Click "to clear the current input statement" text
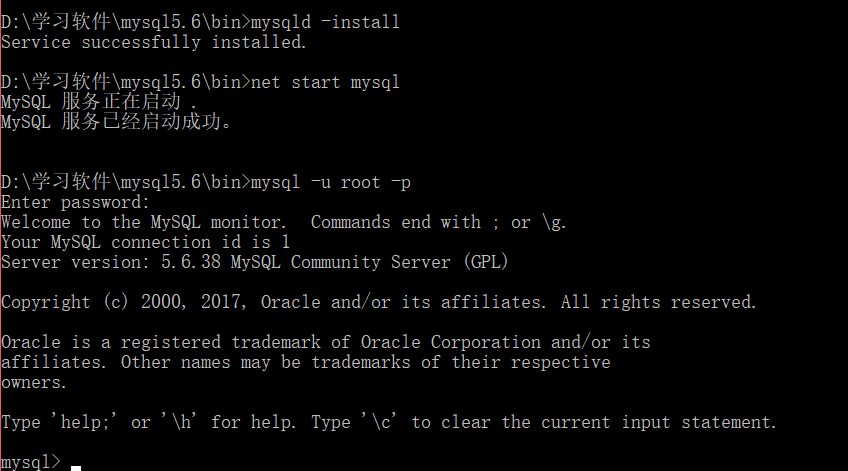Image resolution: width=848 pixels, height=471 pixels. 594,422
